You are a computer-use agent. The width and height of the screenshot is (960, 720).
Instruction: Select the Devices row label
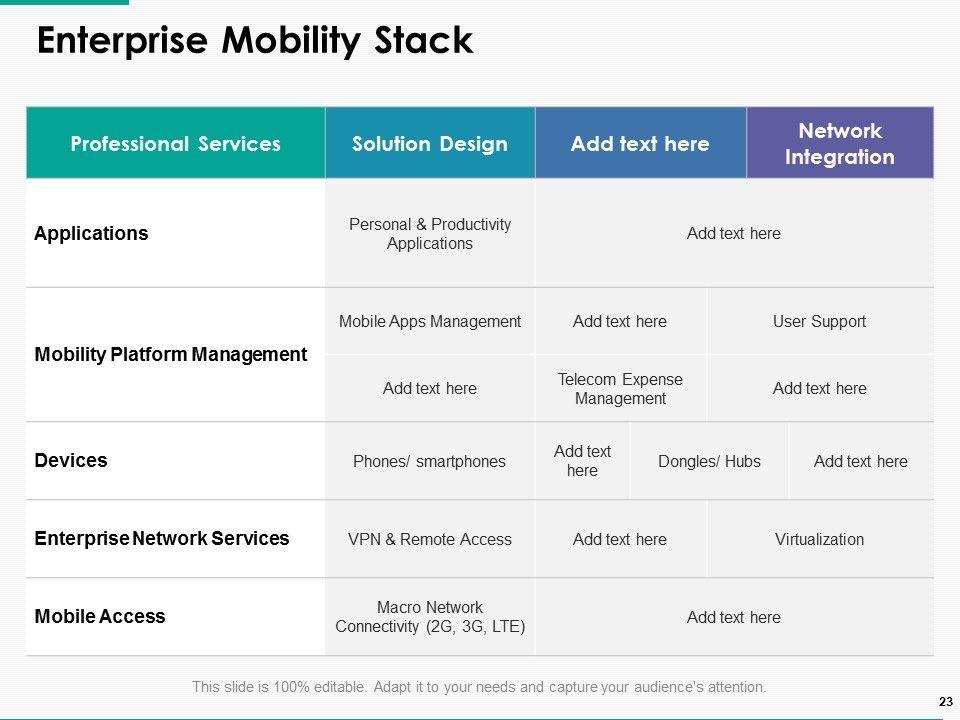pos(71,461)
